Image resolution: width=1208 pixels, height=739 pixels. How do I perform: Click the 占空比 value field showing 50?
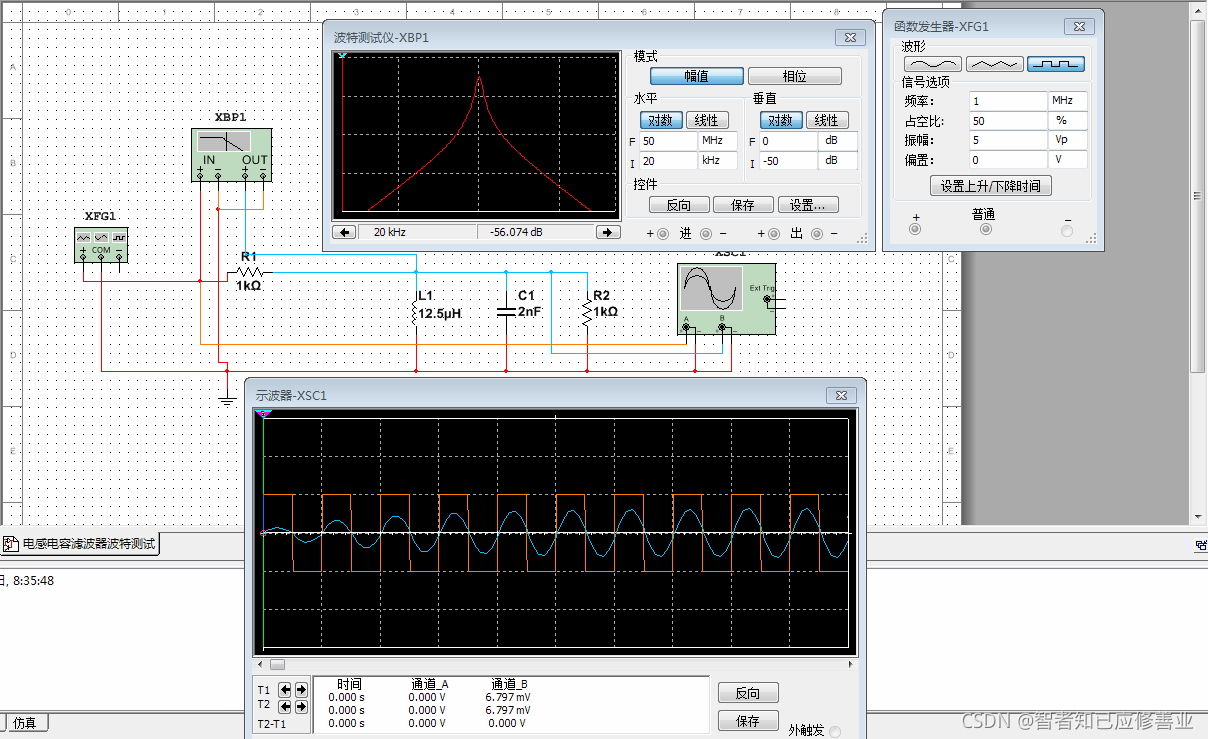click(1008, 121)
